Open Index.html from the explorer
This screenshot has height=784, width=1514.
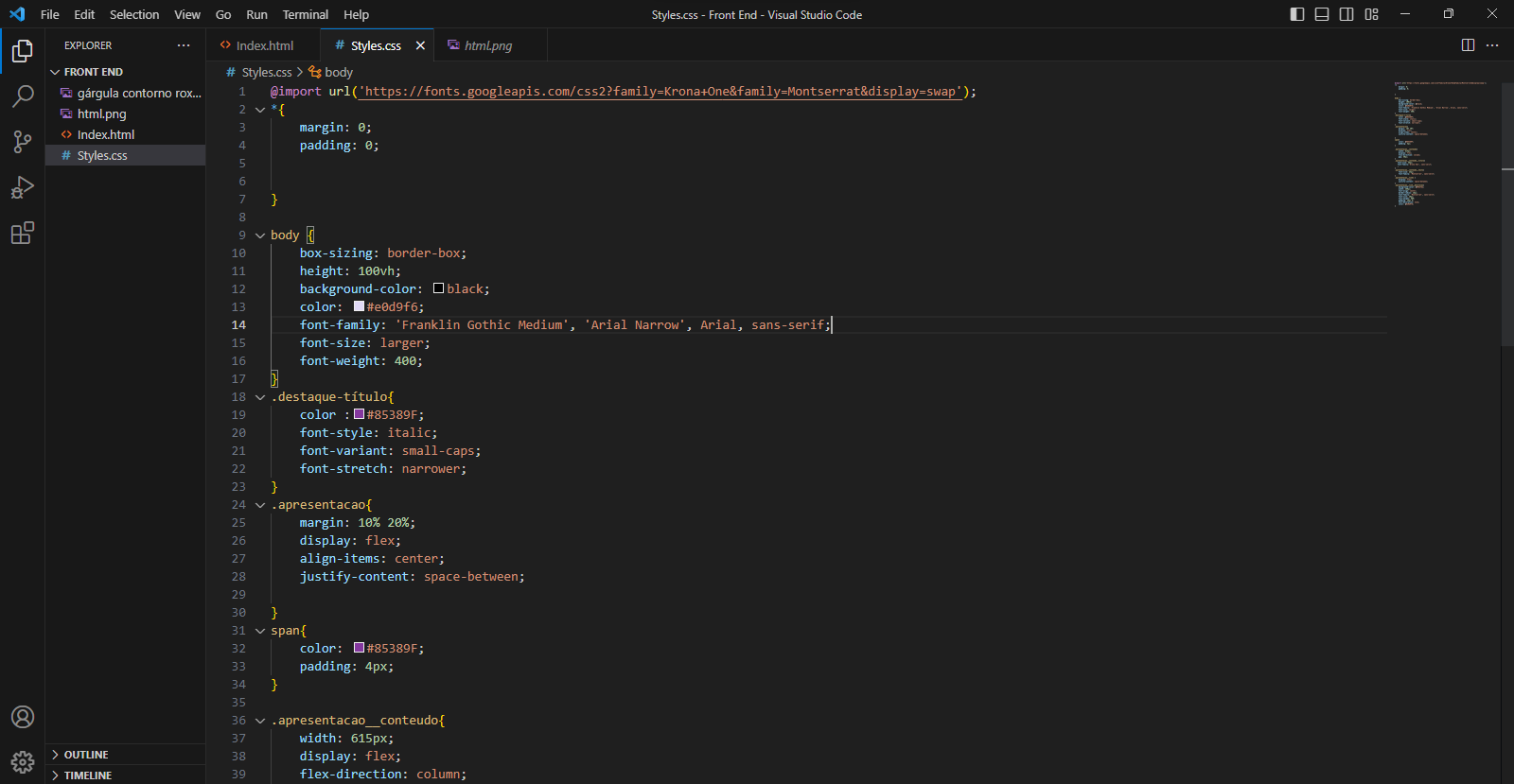tap(126, 134)
